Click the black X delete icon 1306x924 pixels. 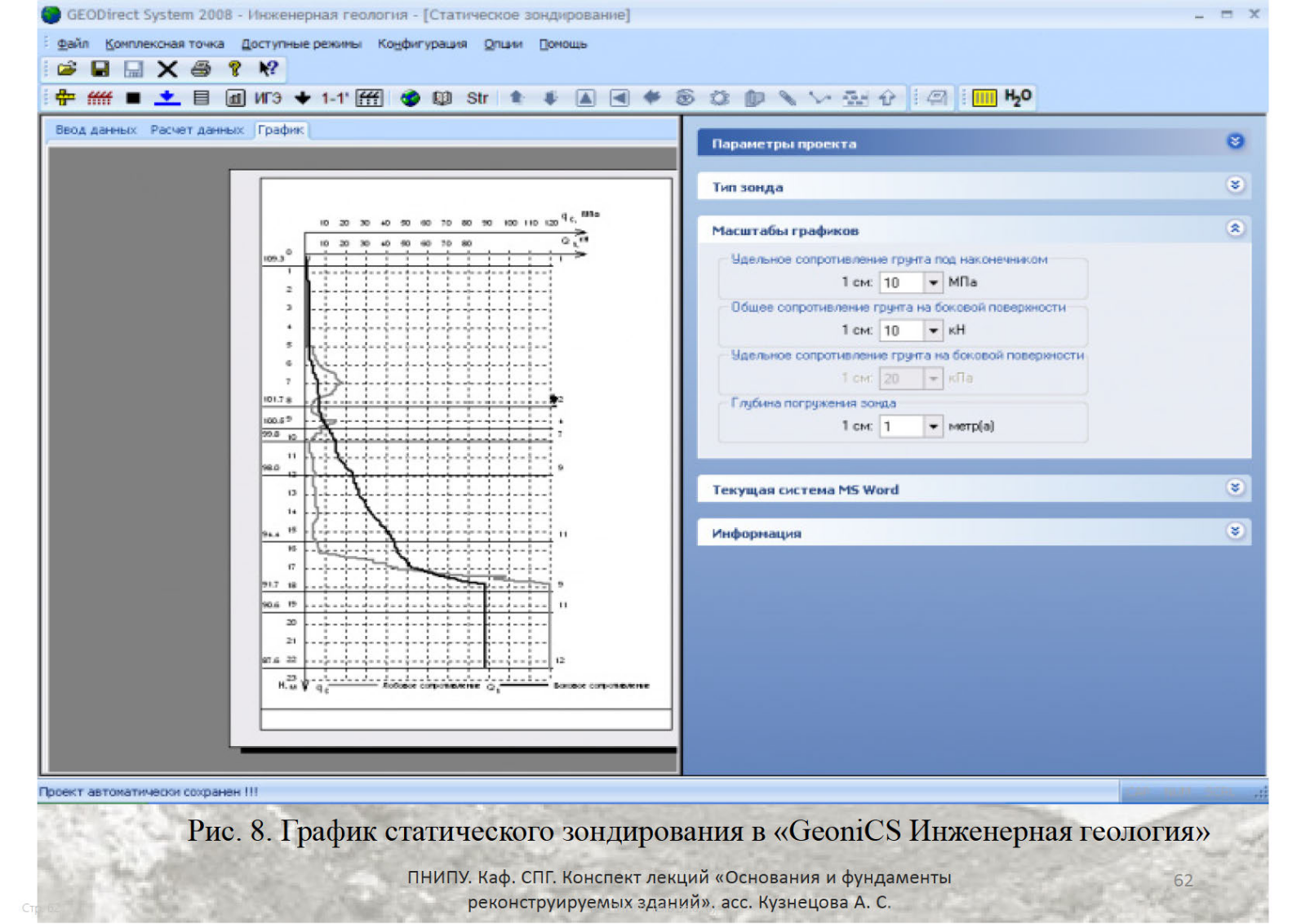click(x=167, y=69)
